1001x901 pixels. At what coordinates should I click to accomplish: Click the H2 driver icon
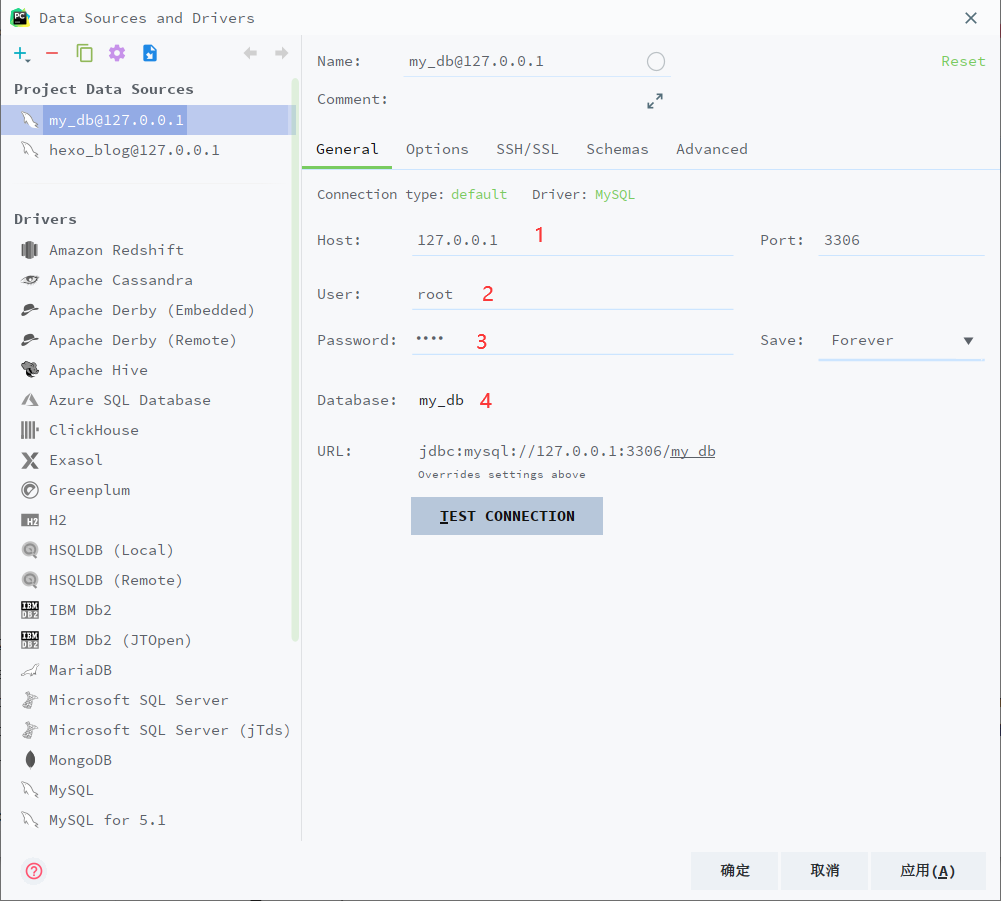click(x=29, y=520)
